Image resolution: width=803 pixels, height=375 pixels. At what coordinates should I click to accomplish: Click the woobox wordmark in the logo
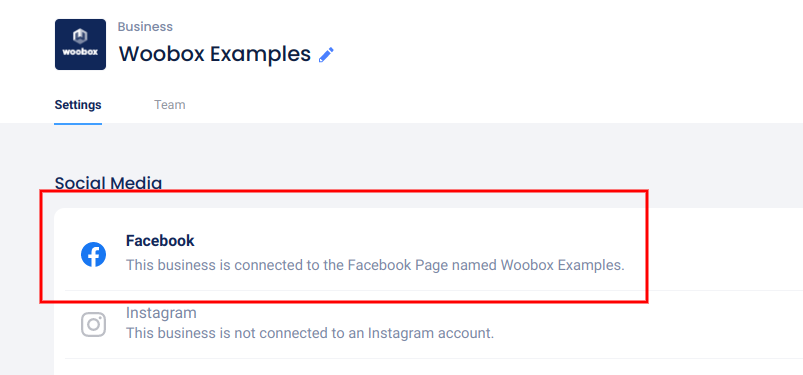pos(80,52)
